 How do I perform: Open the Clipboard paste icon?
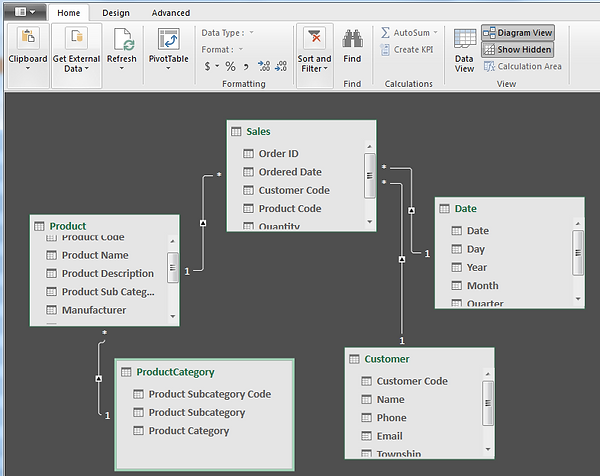[28, 38]
